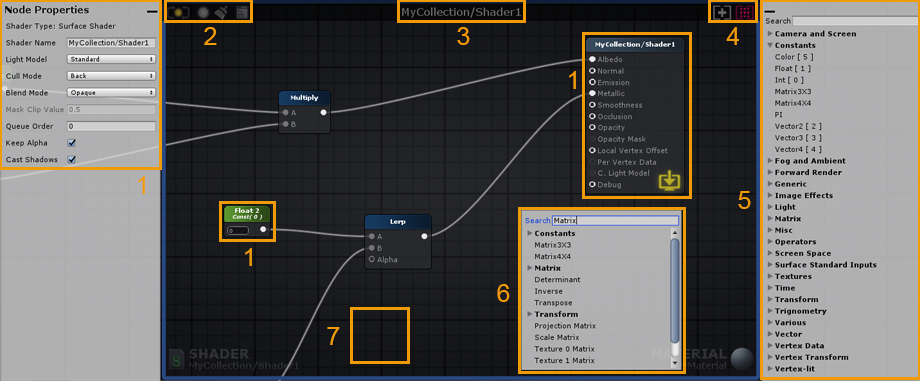Open the Light Model dropdown
This screenshot has height=381, width=920.
click(x=111, y=59)
